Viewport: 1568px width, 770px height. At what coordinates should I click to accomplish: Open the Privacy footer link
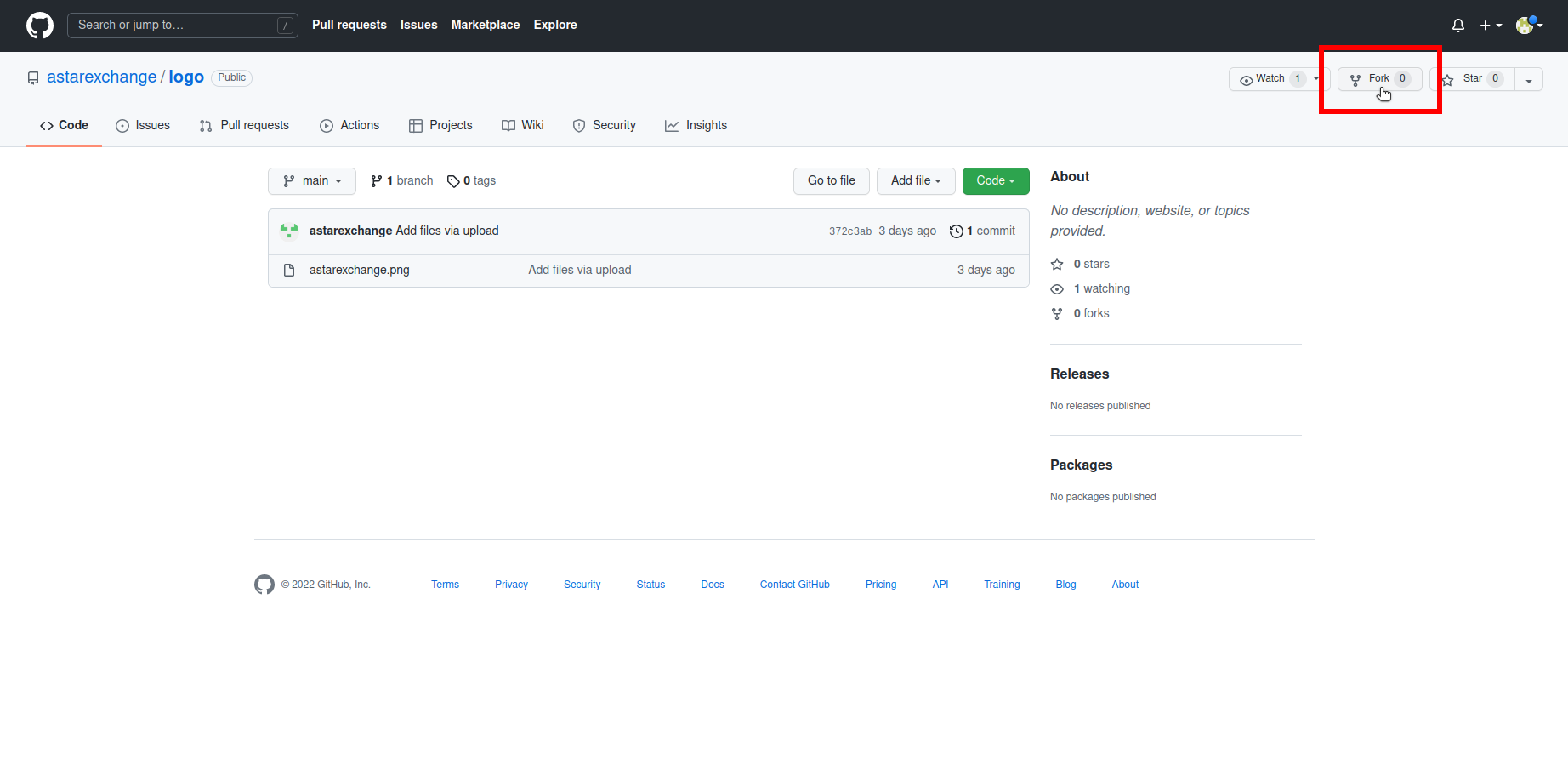[512, 585]
